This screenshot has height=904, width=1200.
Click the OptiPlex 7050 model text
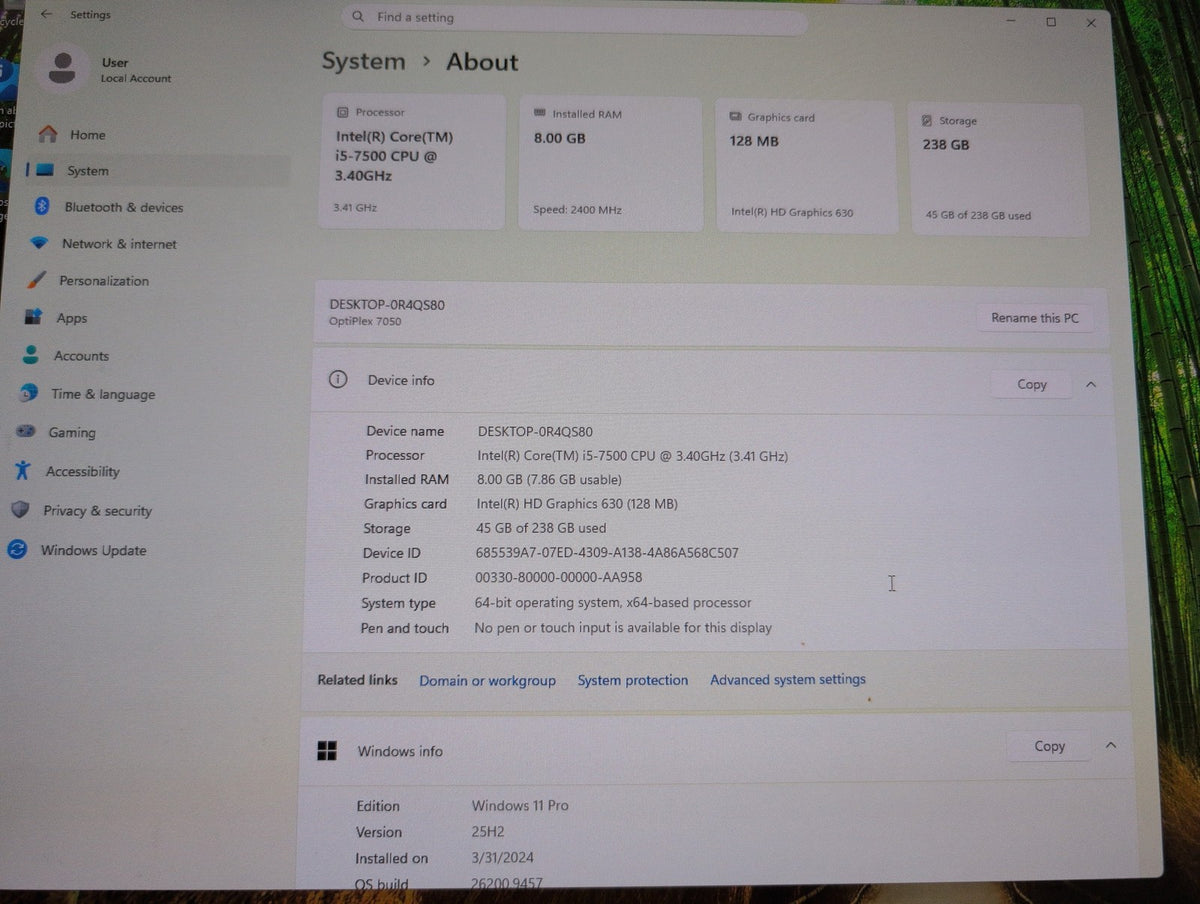coord(365,322)
